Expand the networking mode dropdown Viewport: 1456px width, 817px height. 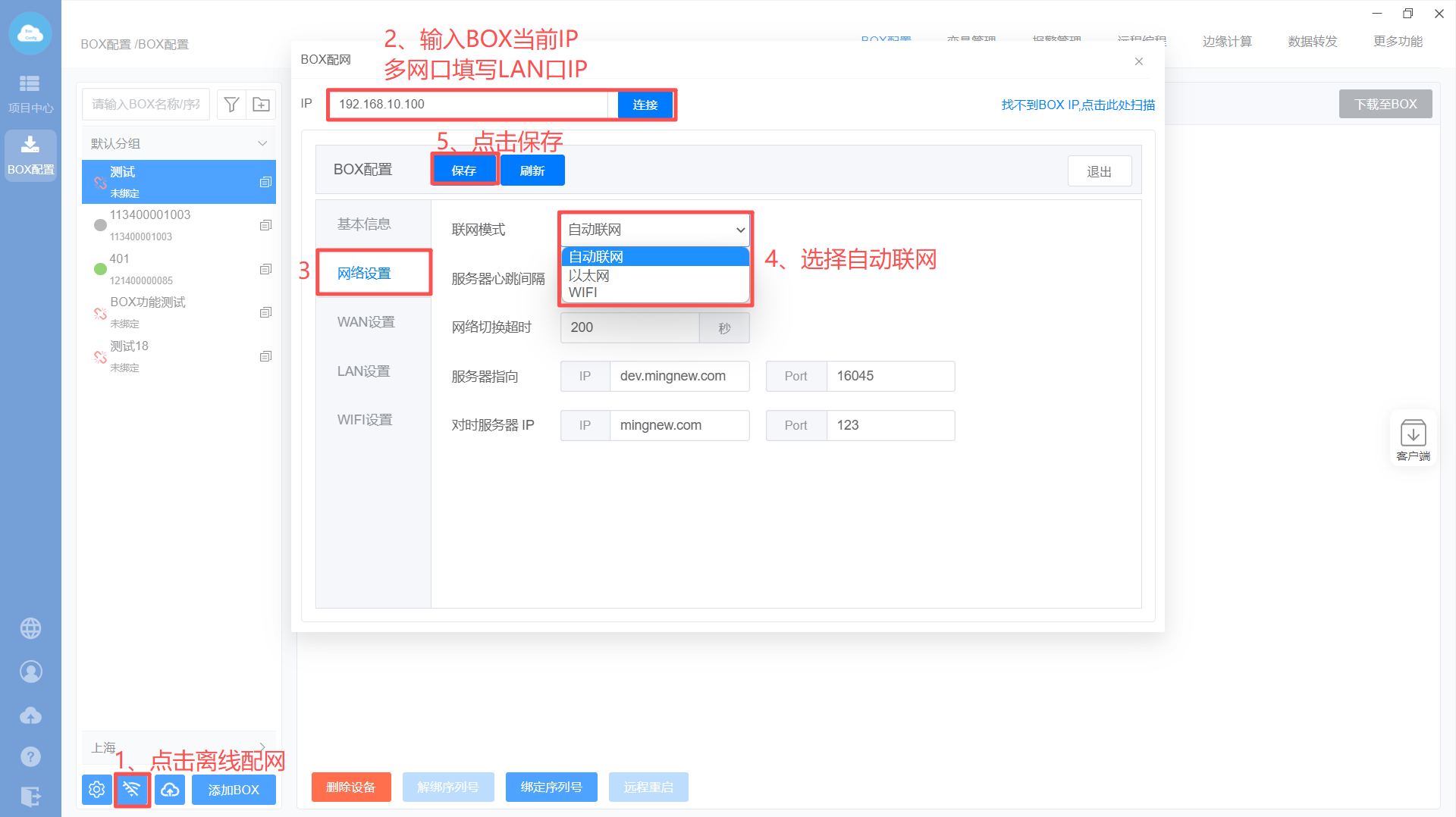(x=655, y=230)
